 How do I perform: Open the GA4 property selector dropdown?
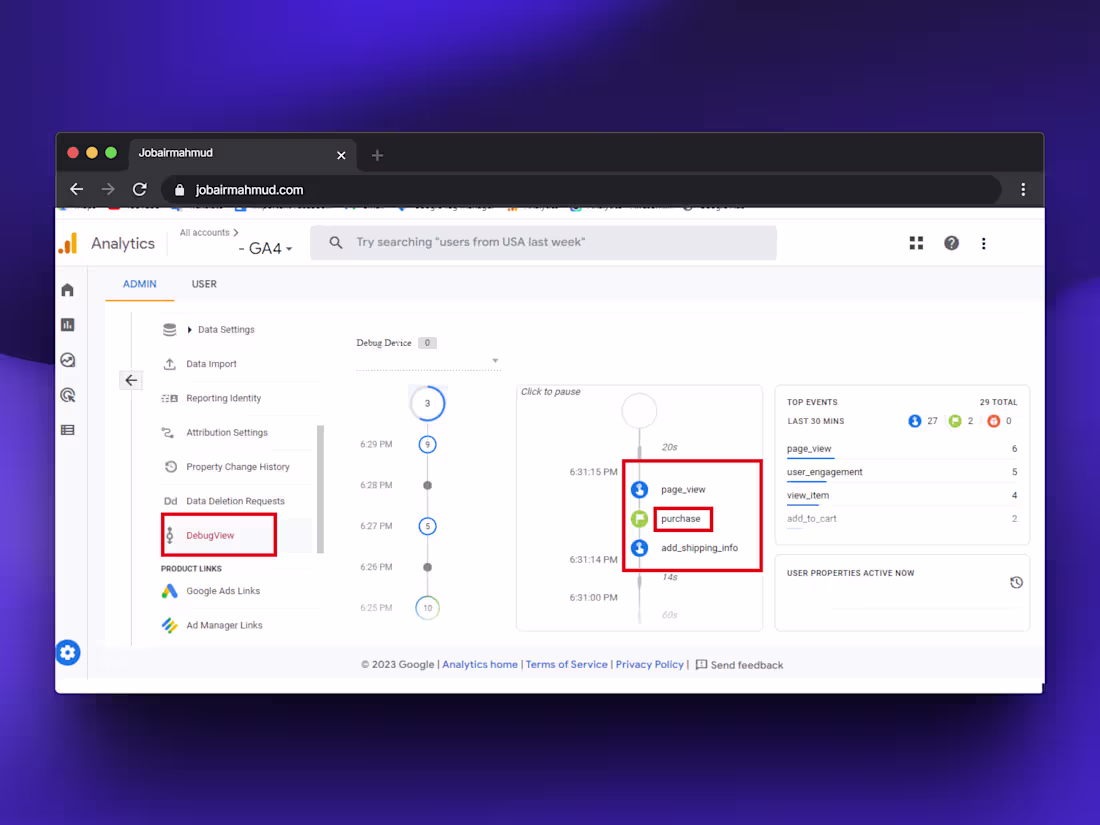click(x=266, y=247)
